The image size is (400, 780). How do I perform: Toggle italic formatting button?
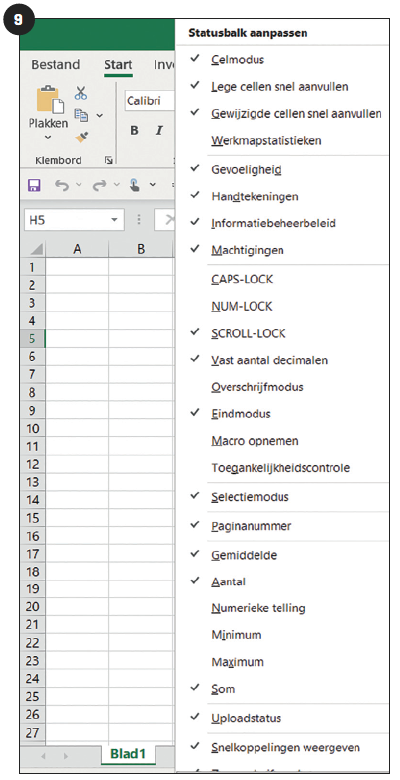(159, 130)
